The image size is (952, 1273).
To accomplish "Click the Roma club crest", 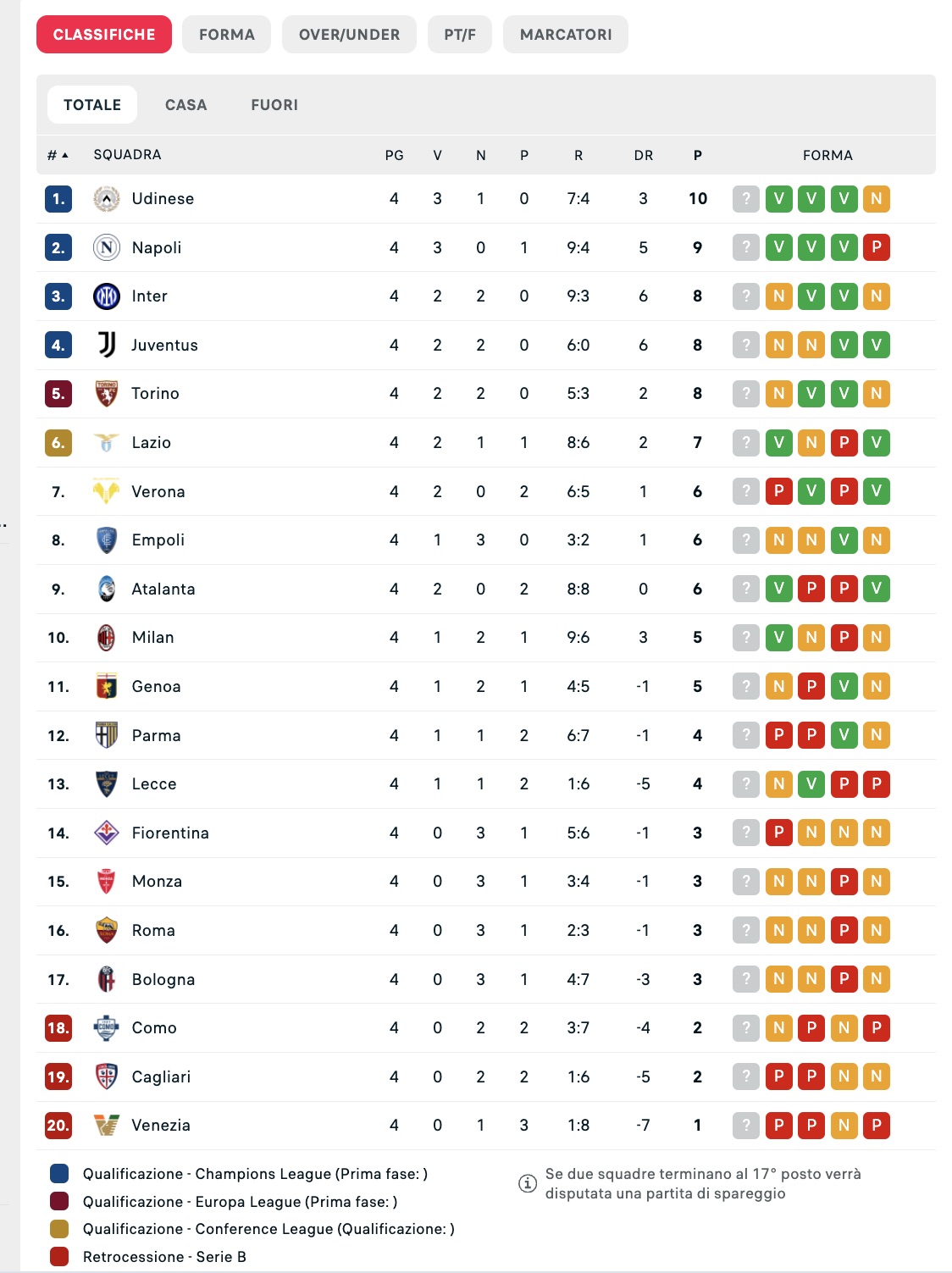I will [106, 930].
